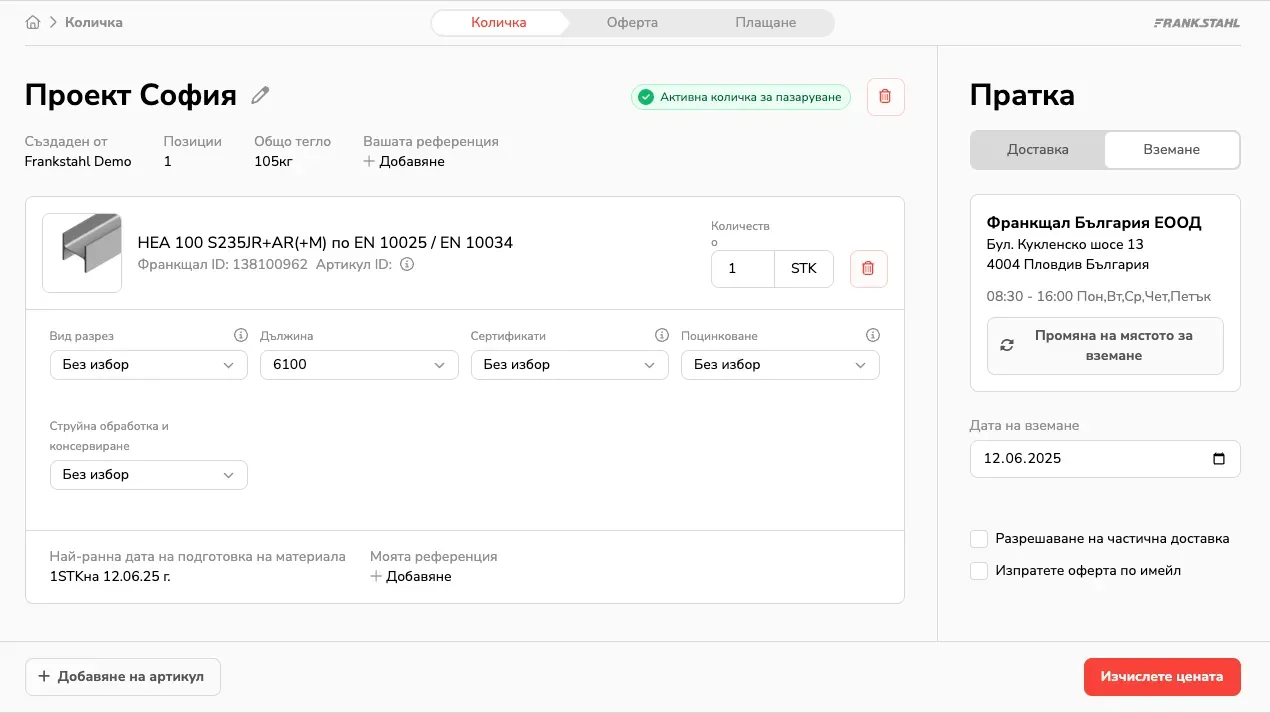Click 4004 Пловдив България text
Screen dimensions: 1270x713
pos(1068,265)
